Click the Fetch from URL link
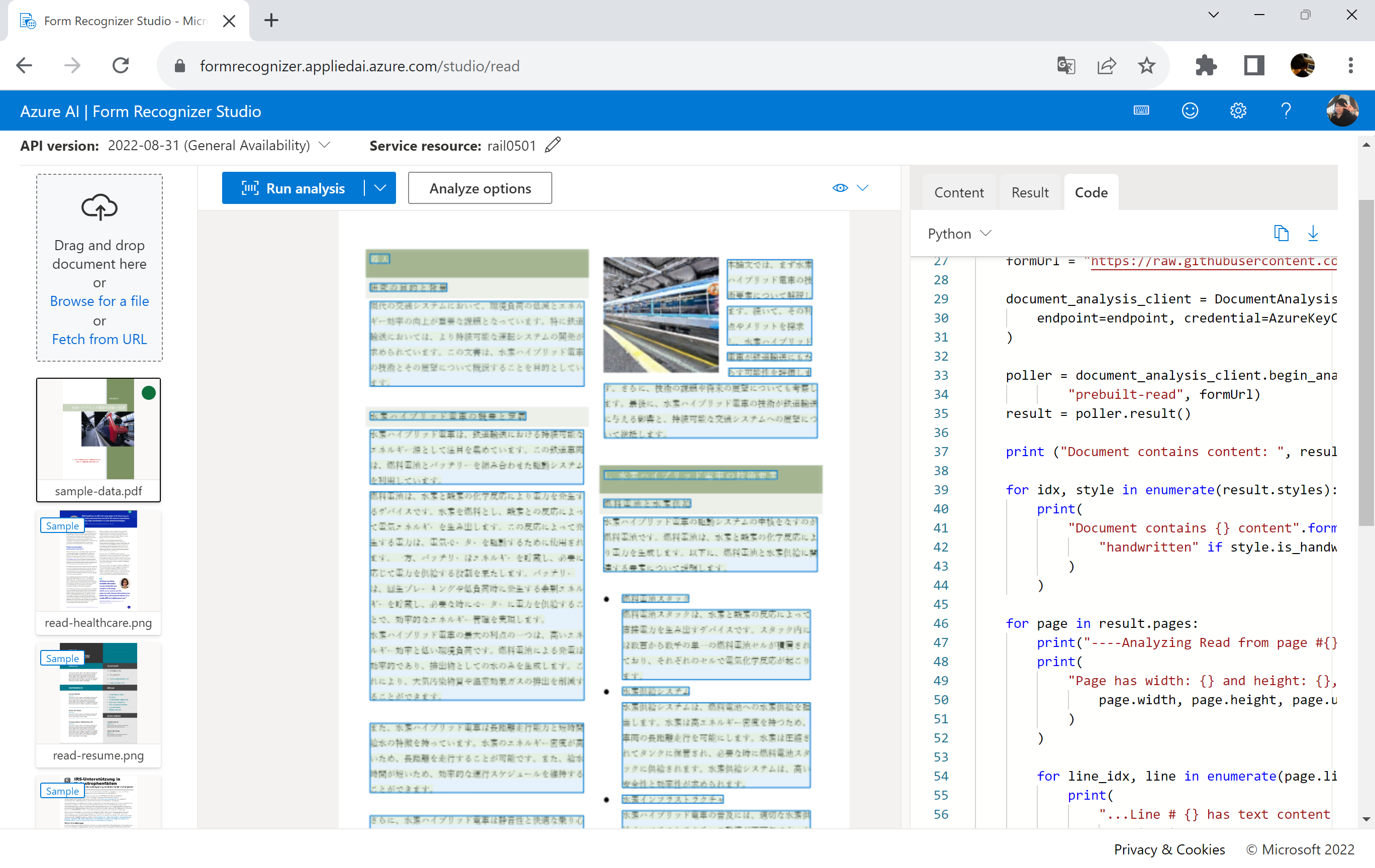Viewport: 1375px width, 868px height. (99, 339)
